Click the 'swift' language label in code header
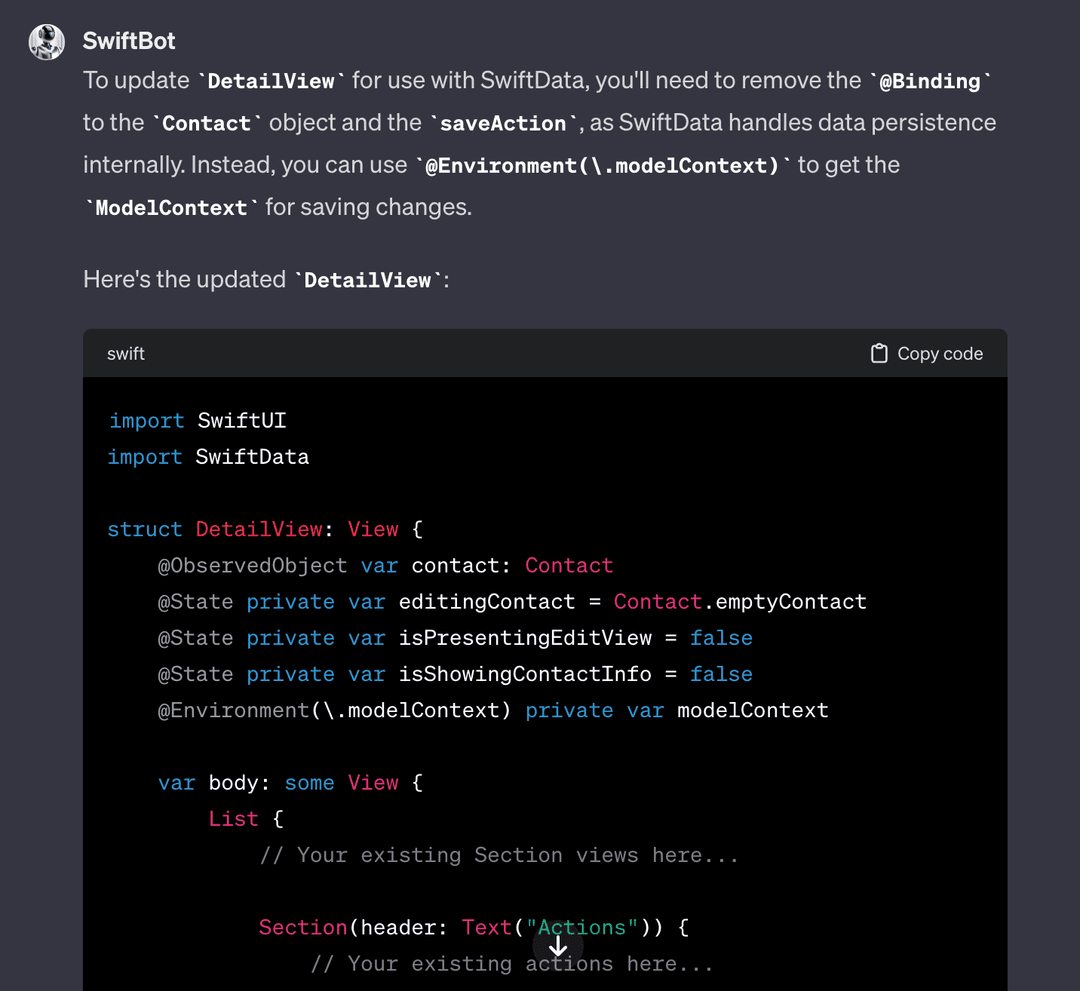This screenshot has width=1080, height=991. coord(125,353)
